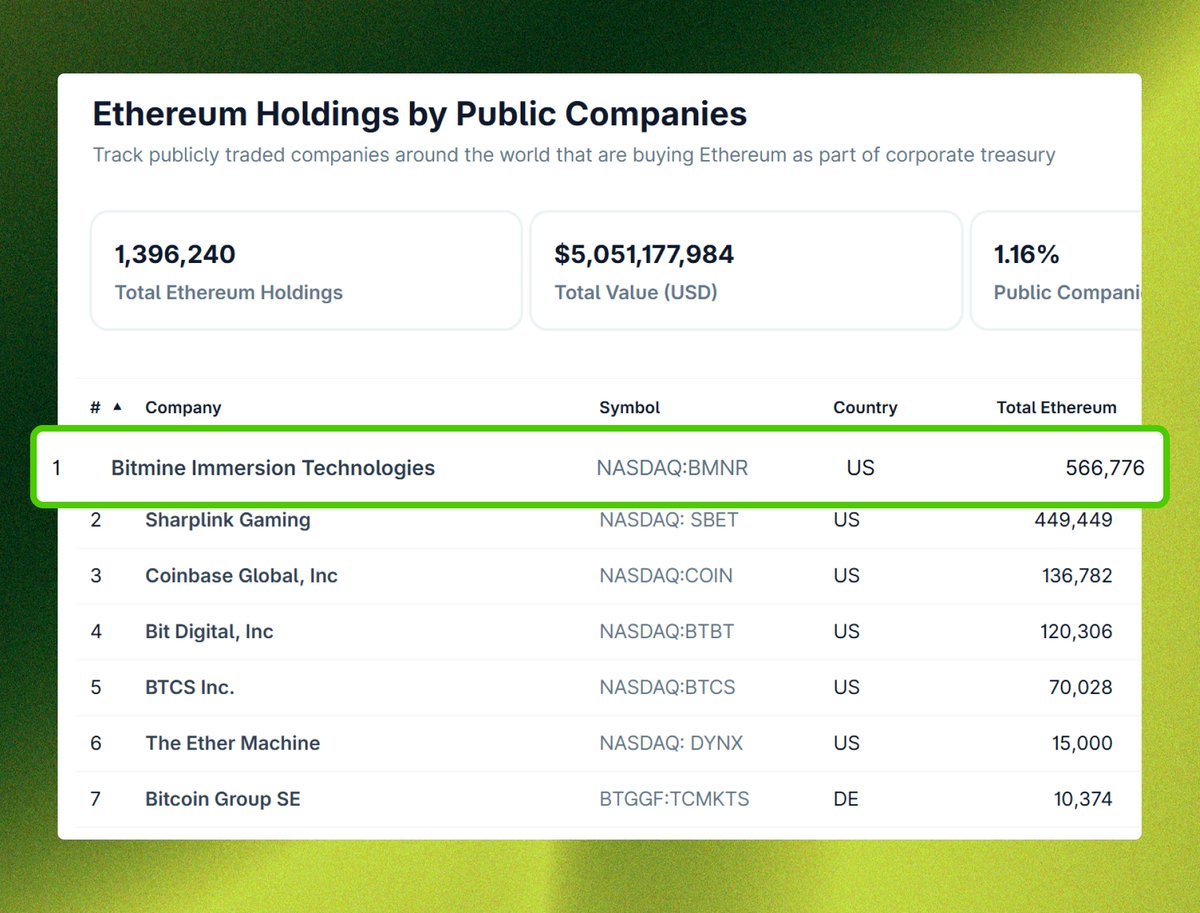The height and width of the screenshot is (913, 1200).
Task: Open the Bit Digital, Inc company page
Action: coord(210,631)
